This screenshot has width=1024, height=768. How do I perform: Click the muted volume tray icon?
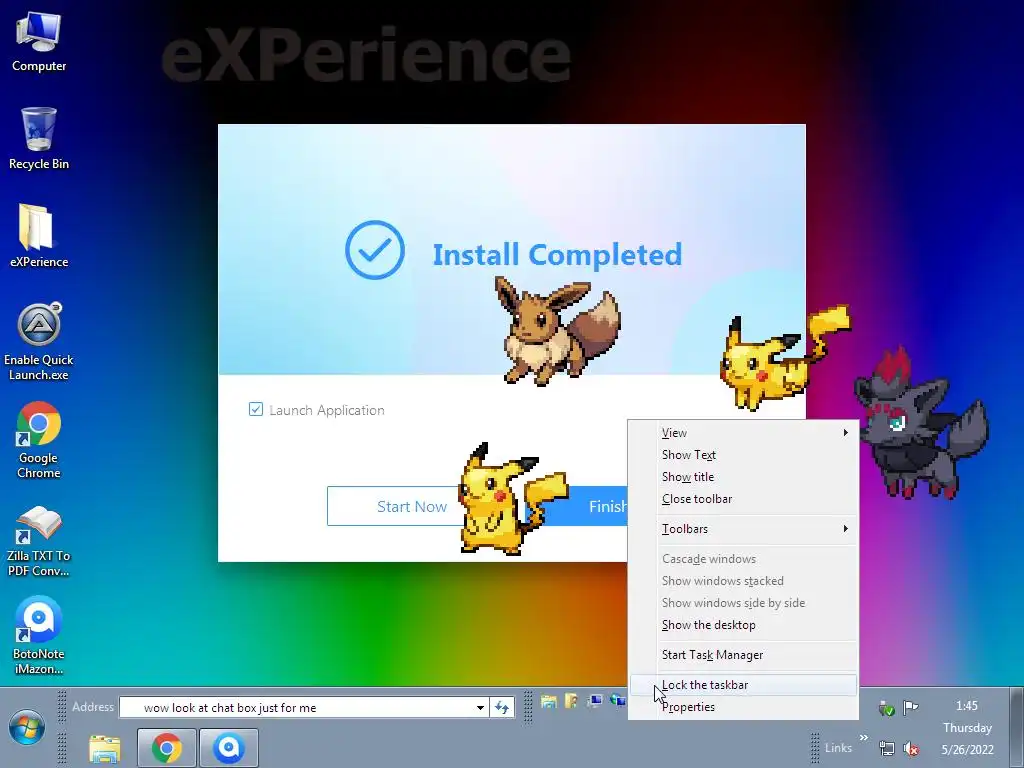click(910, 748)
